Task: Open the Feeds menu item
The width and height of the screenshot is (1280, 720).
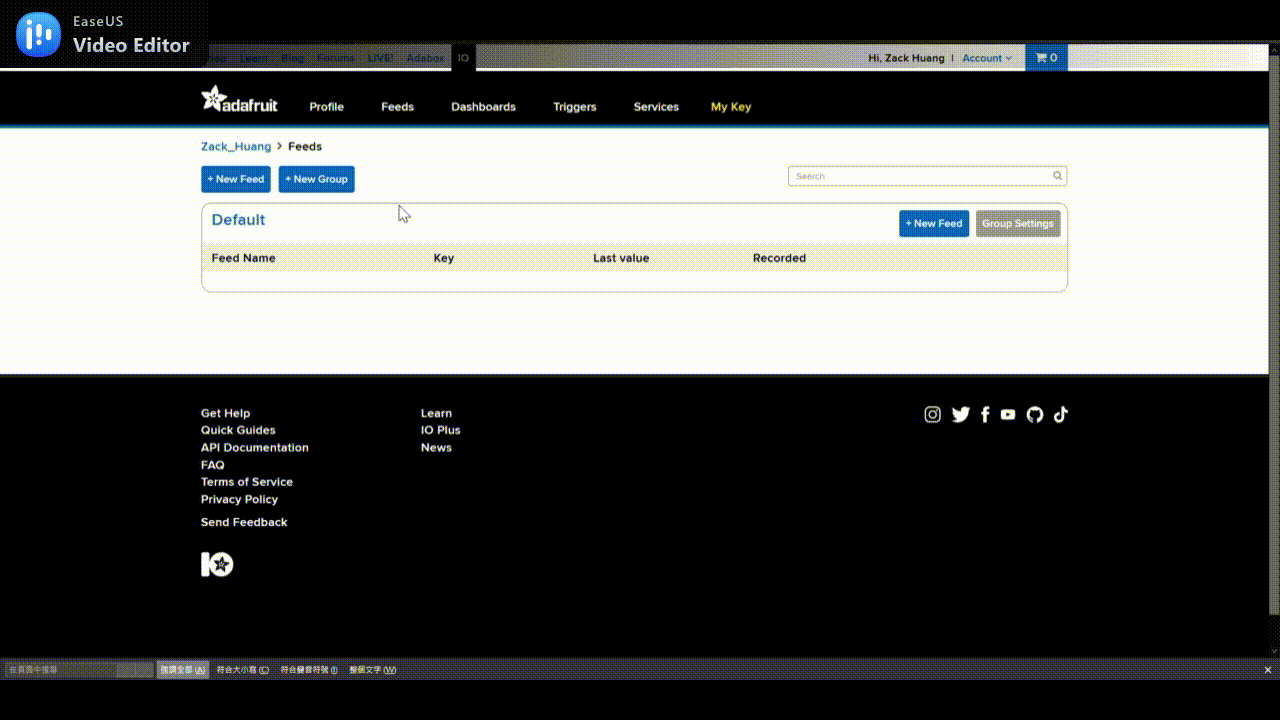Action: (x=397, y=107)
